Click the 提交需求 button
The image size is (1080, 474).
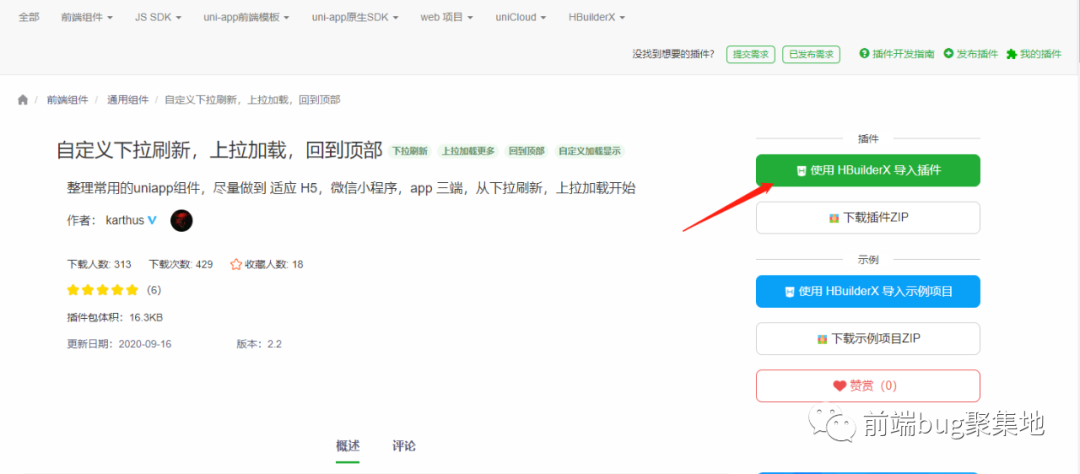751,54
